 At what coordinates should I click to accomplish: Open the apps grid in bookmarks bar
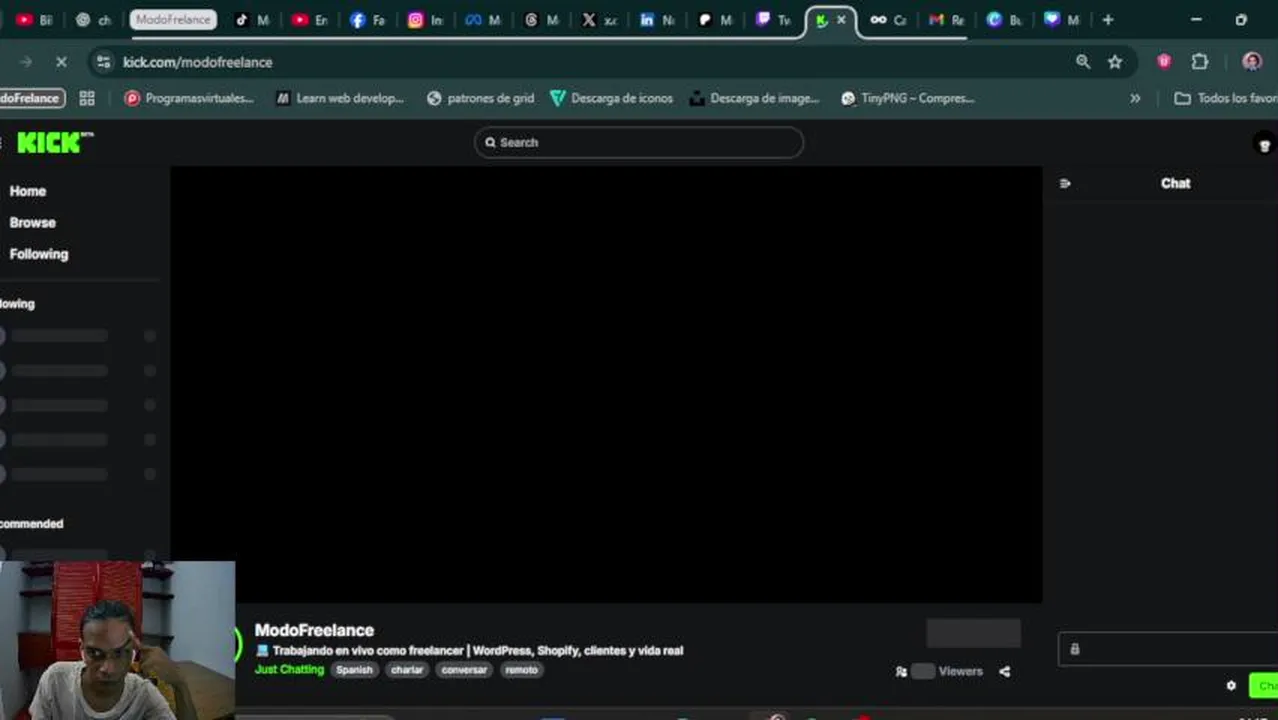tap(87, 98)
